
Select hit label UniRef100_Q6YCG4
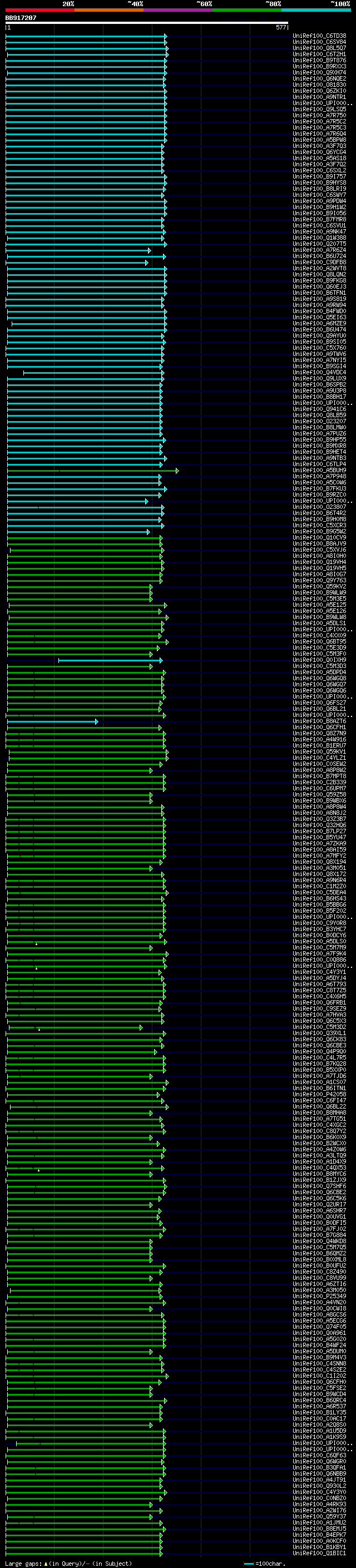(x=319, y=152)
